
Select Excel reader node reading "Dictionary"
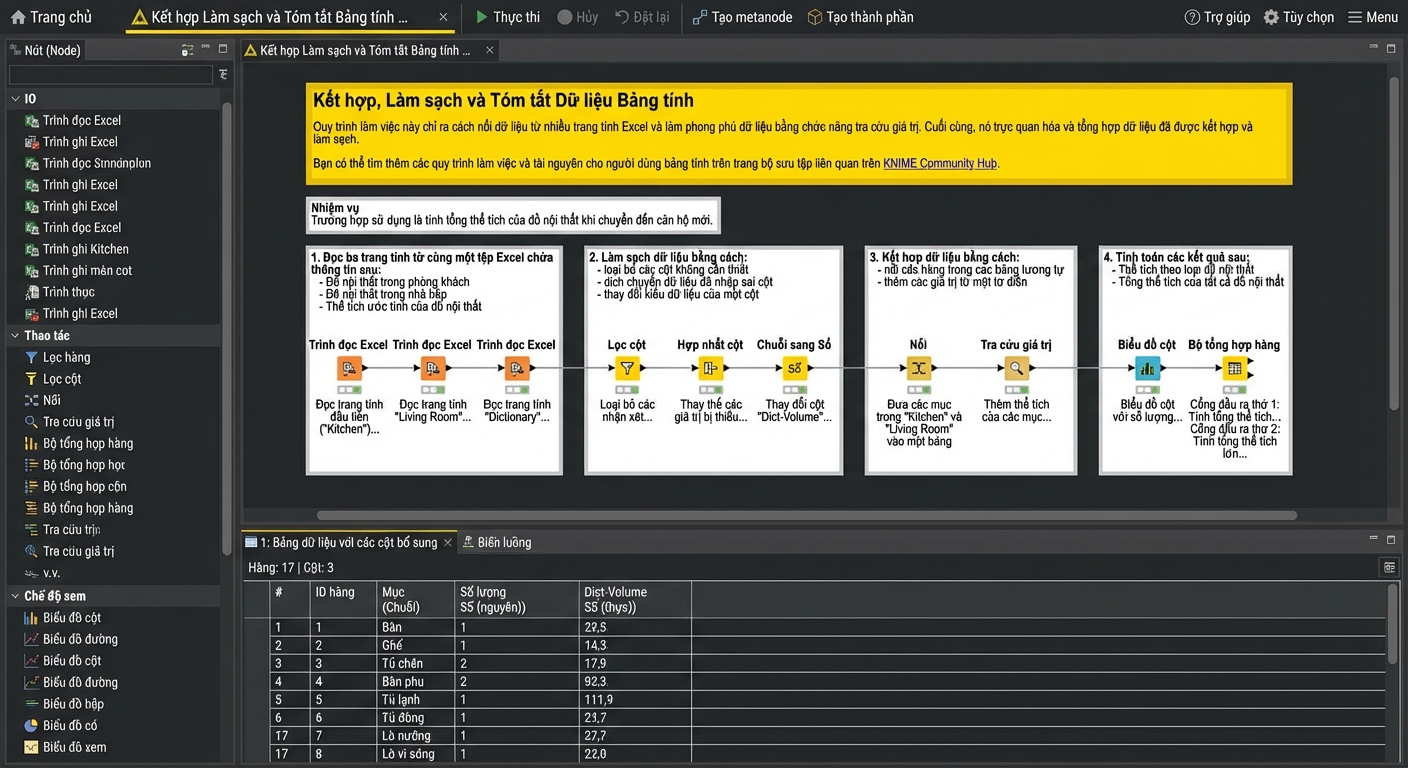(x=516, y=368)
